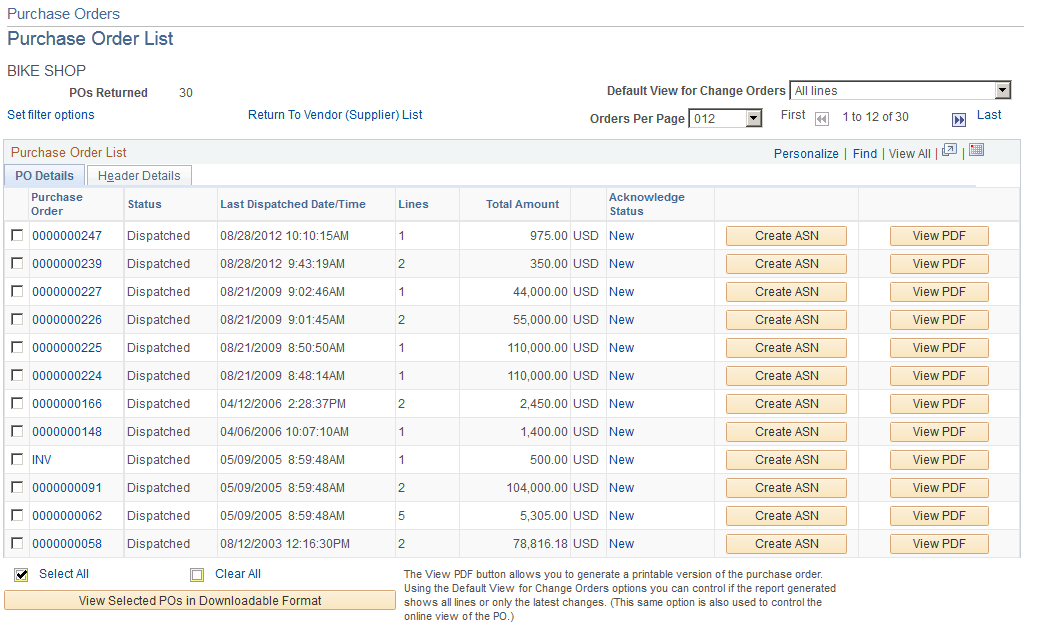The width and height of the screenshot is (1053, 624).
Task: Select the checkbox for PO 0000000247
Action: (x=17, y=235)
